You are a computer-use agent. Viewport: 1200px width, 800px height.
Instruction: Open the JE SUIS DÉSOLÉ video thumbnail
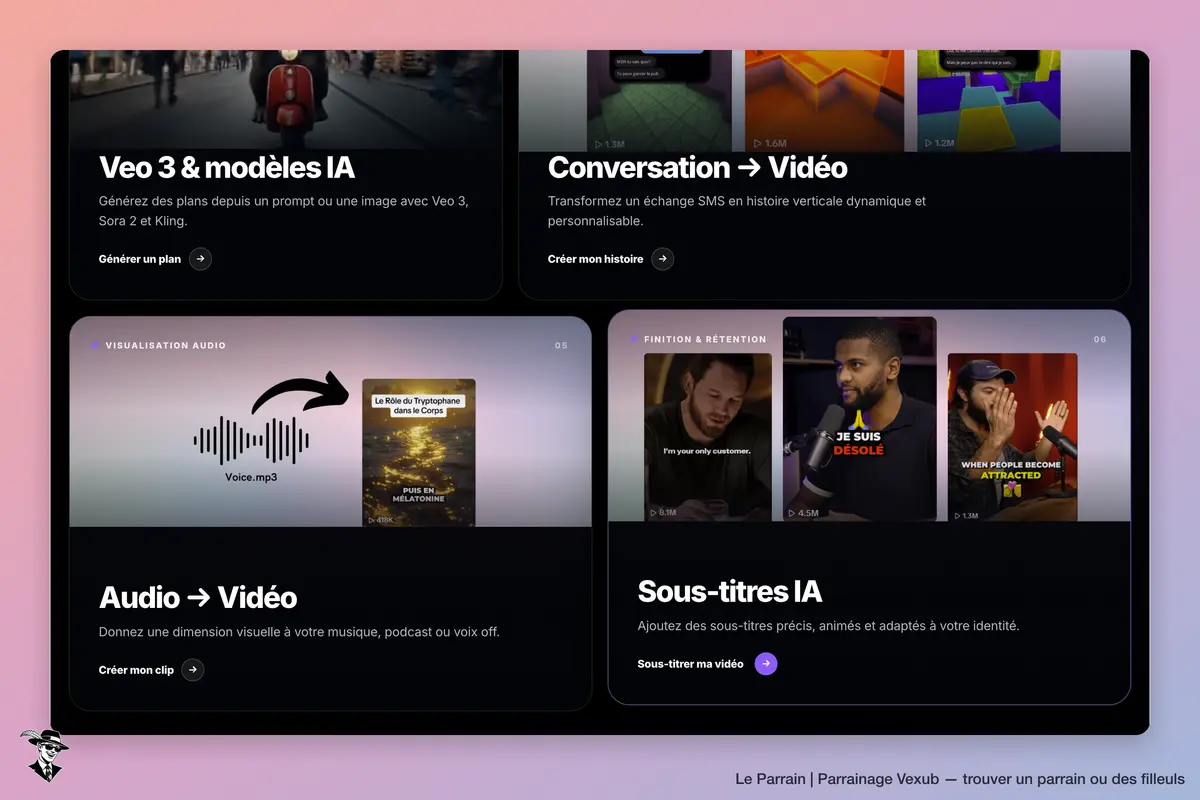tap(860, 418)
